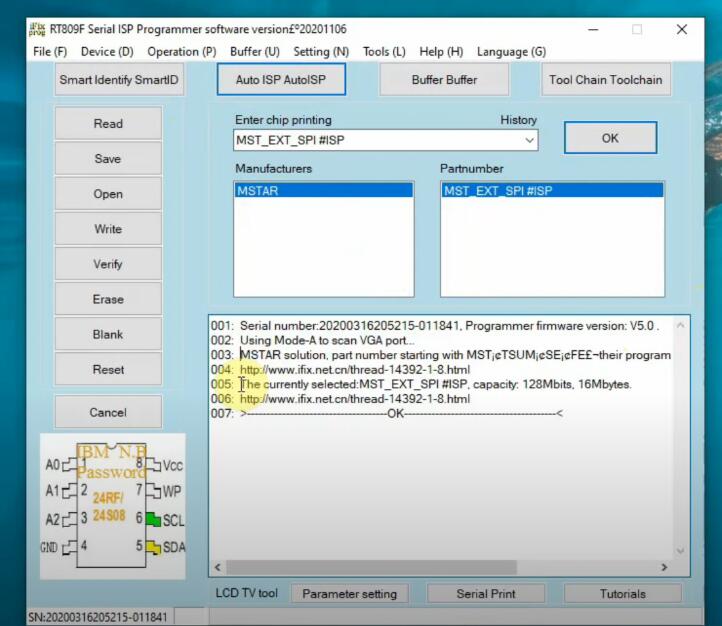Click log line 001 Serial number text
This screenshot has height=626, width=722.
point(449,326)
